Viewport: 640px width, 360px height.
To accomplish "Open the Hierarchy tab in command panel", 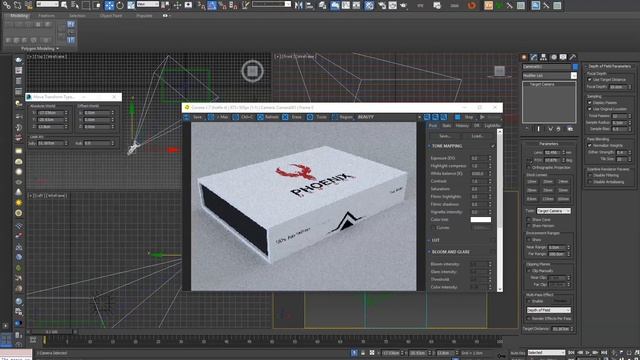I will pos(543,57).
